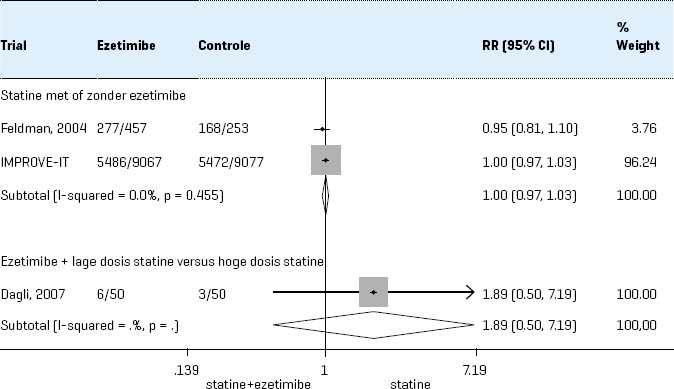
Task: Click the Statine met of zonder ezetimibe heading
Action: point(93,95)
